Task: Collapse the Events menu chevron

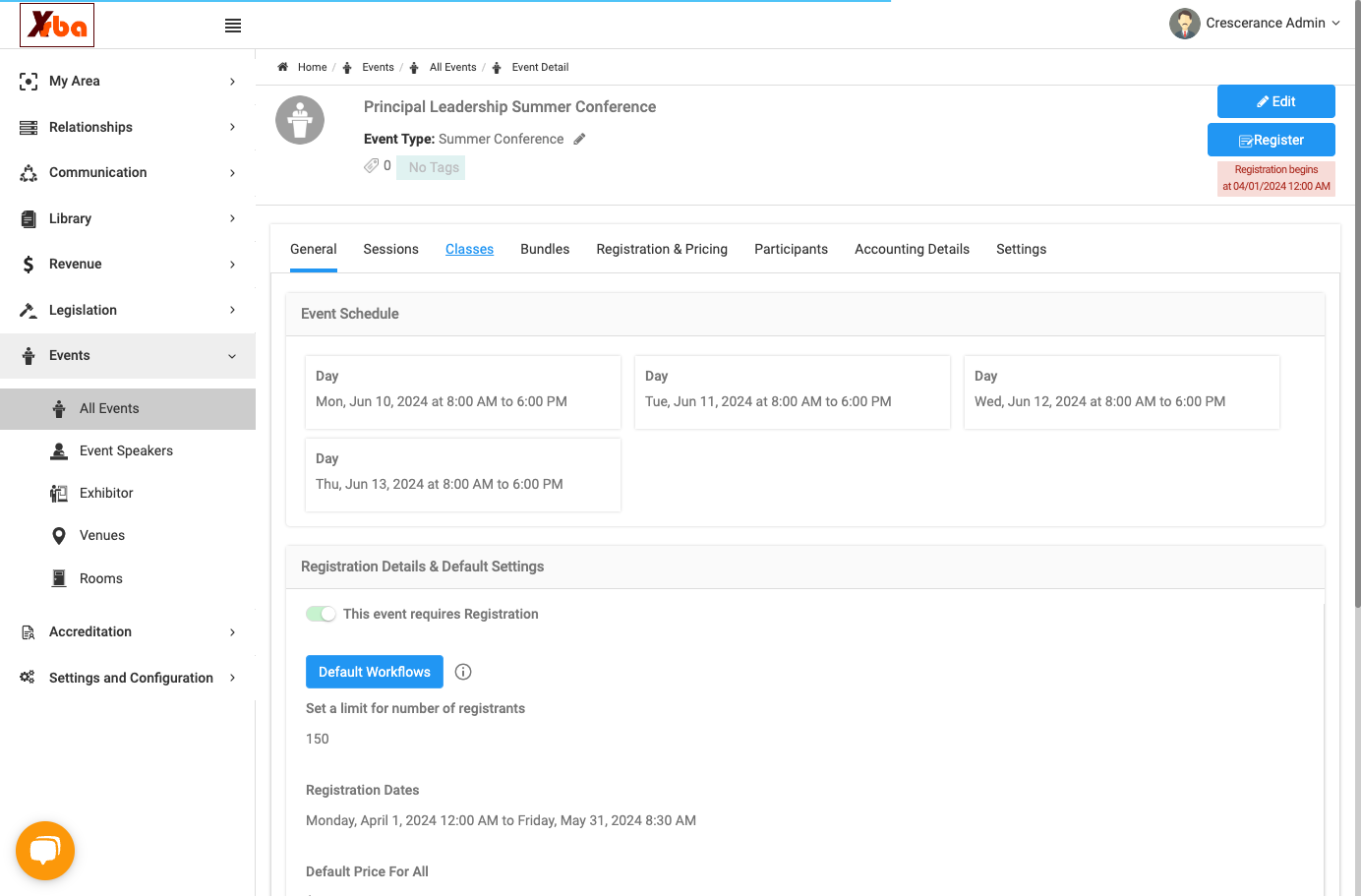Action: (232, 356)
